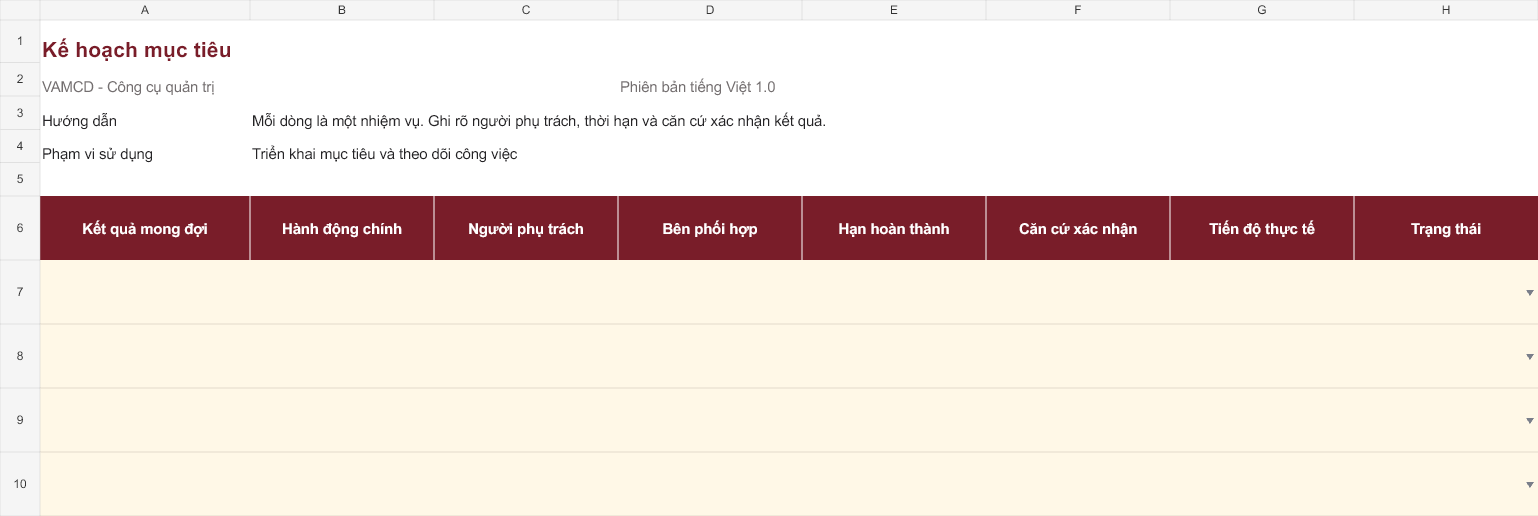Click the 'Người phụ trách' header cell
Image resolution: width=1538 pixels, height=516 pixels.
(x=526, y=228)
